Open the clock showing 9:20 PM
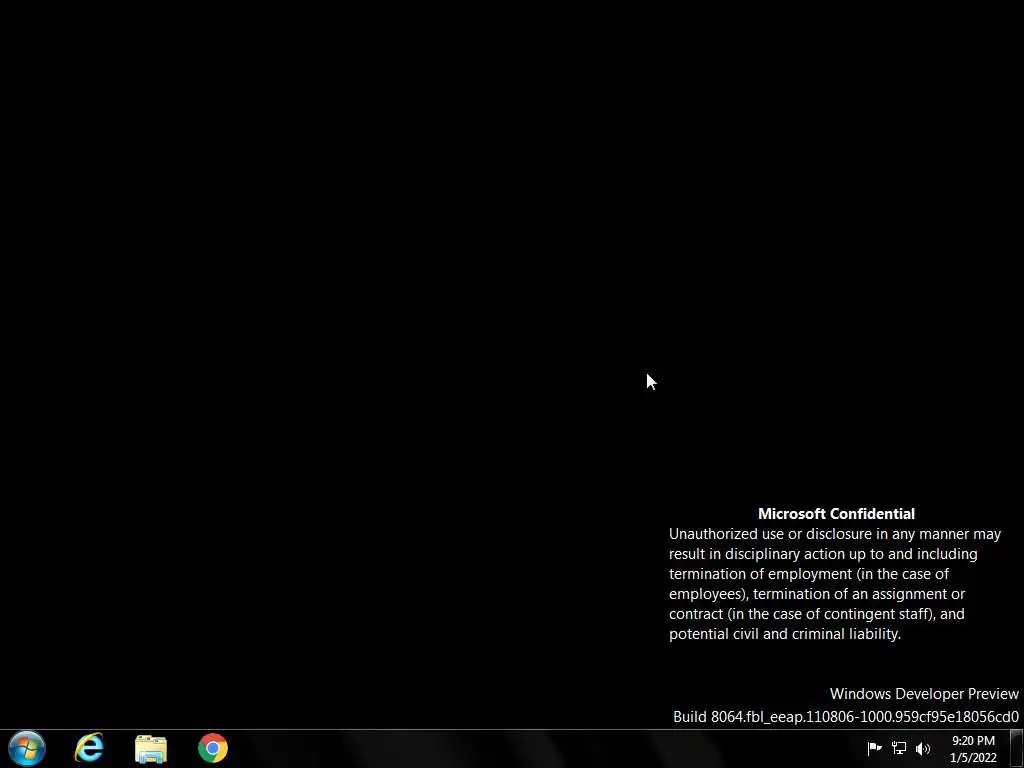 click(973, 749)
